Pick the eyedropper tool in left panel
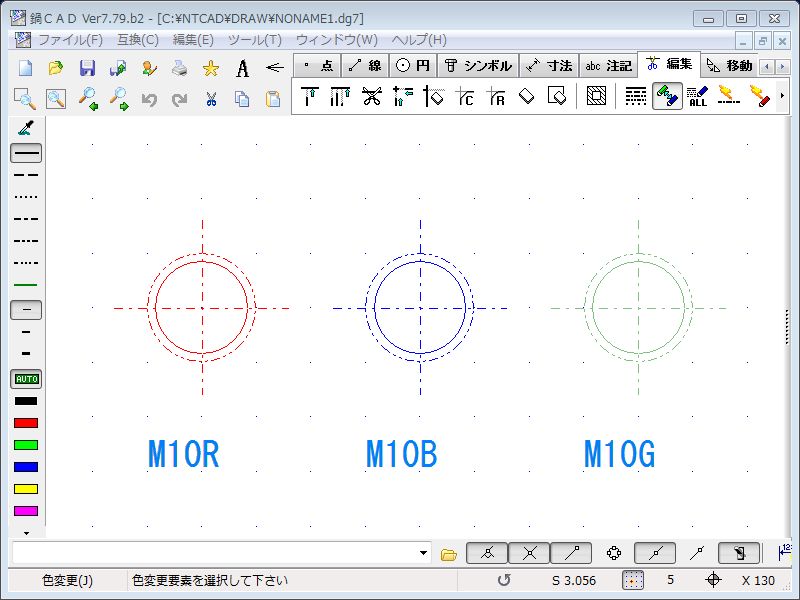800x600 pixels. click(x=26, y=128)
